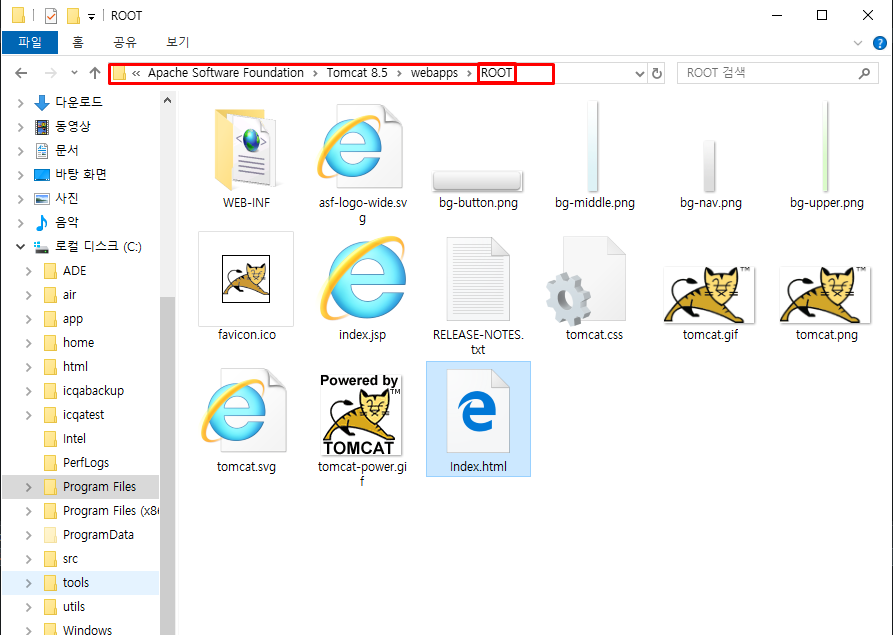
Task: Expand the ADE folder node
Action: point(28,271)
